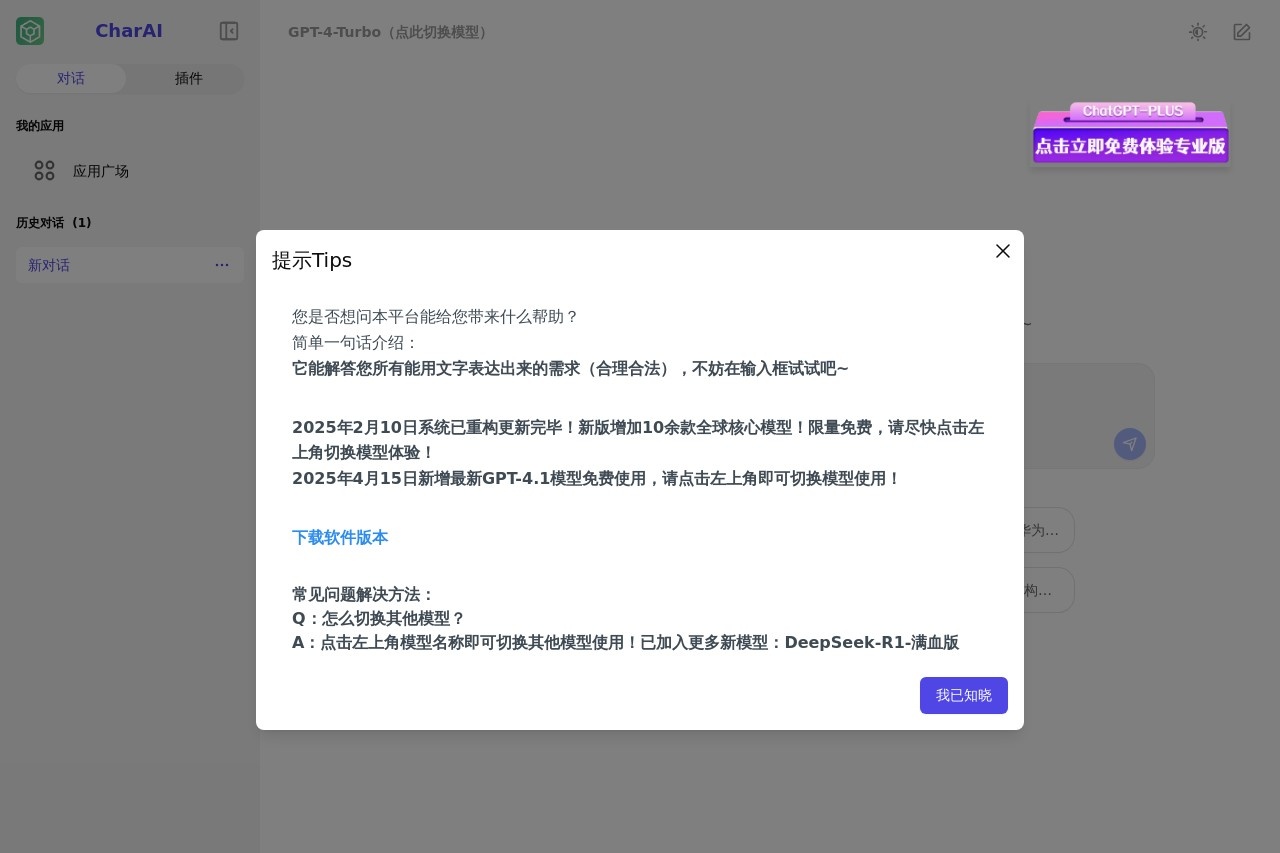Click the ChatGPT-PLUS promotional banner
Viewport: 1280px width, 853px height.
tap(1129, 134)
